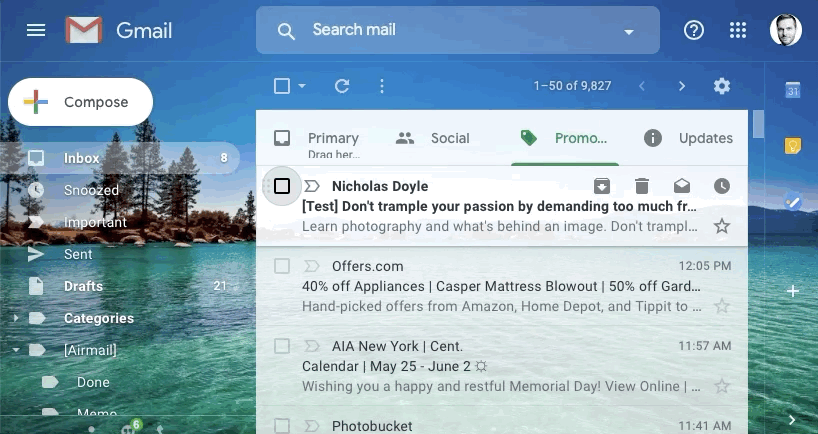Click the Gmail wordmark text
Screen dimensions: 818x434
point(144,31)
